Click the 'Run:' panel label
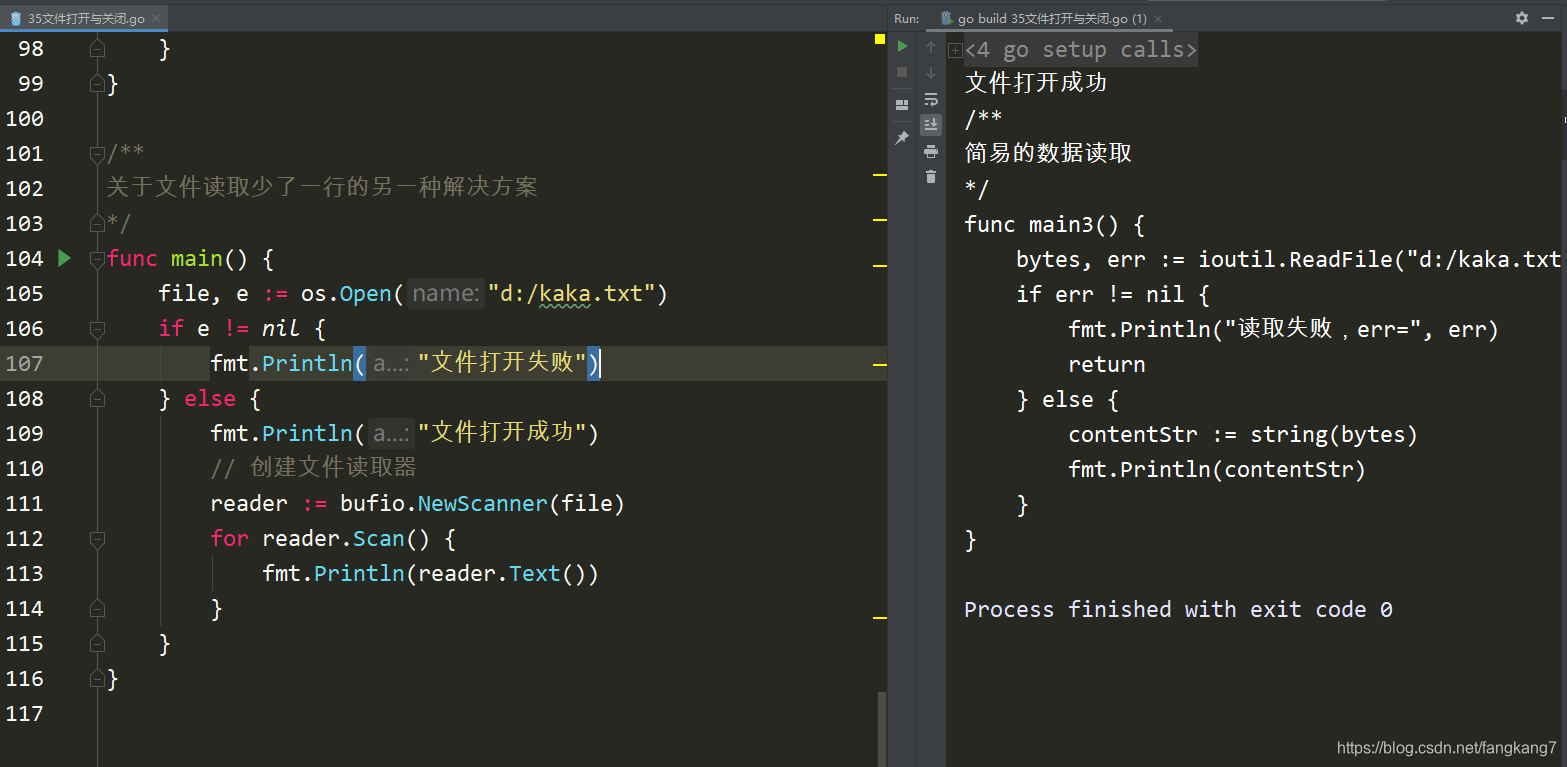The image size is (1567, 767). (x=906, y=18)
